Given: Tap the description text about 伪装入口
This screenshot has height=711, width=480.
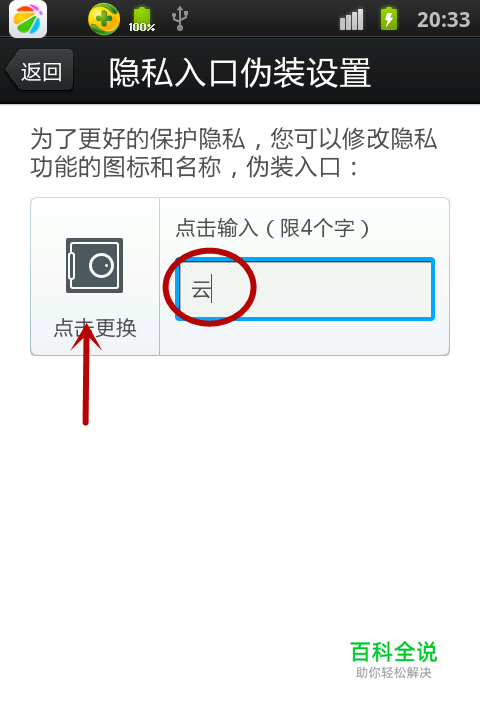Looking at the screenshot, I should [x=233, y=153].
